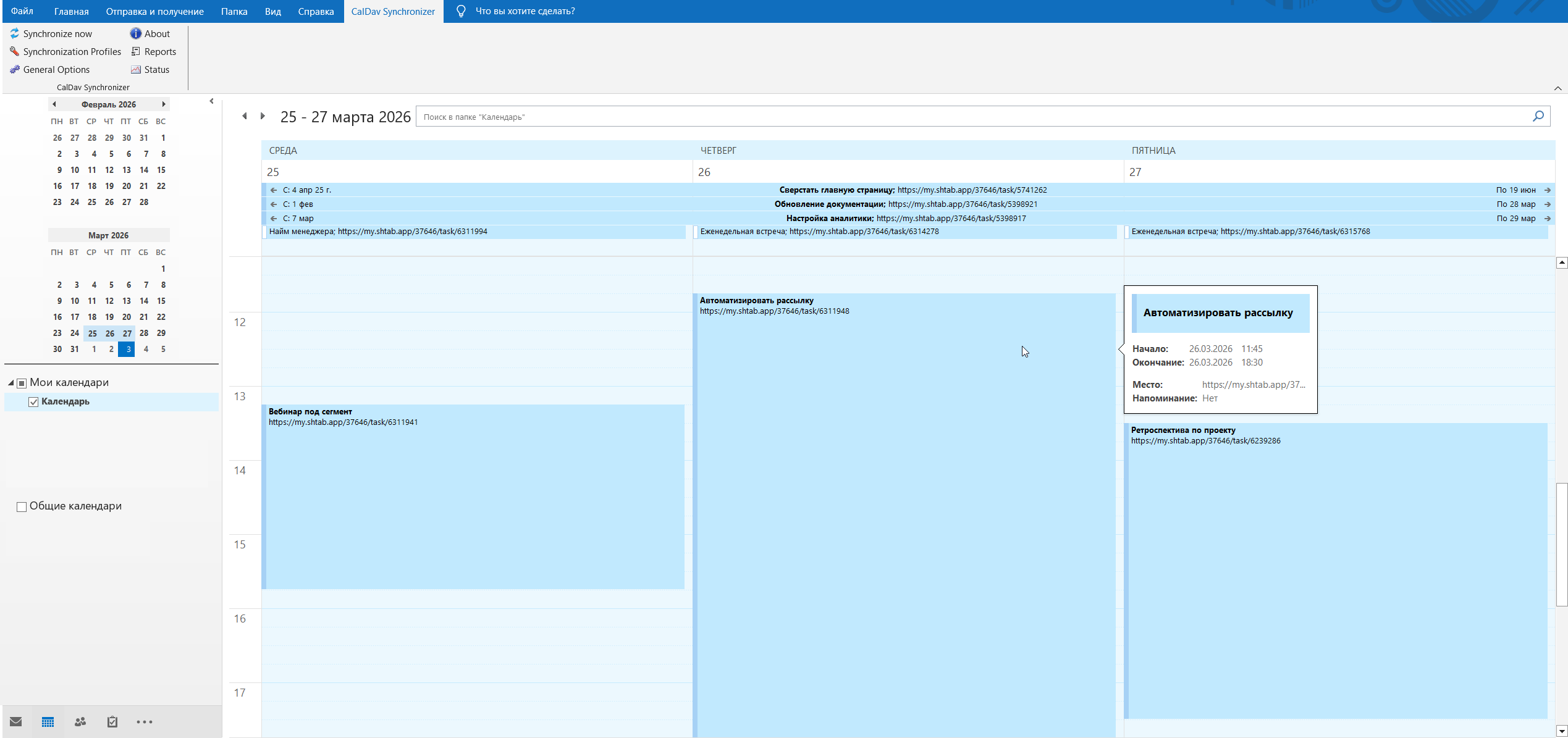Open the Вебинар под сегмент task link
This screenshot has width=1568, height=738.
[x=343, y=422]
